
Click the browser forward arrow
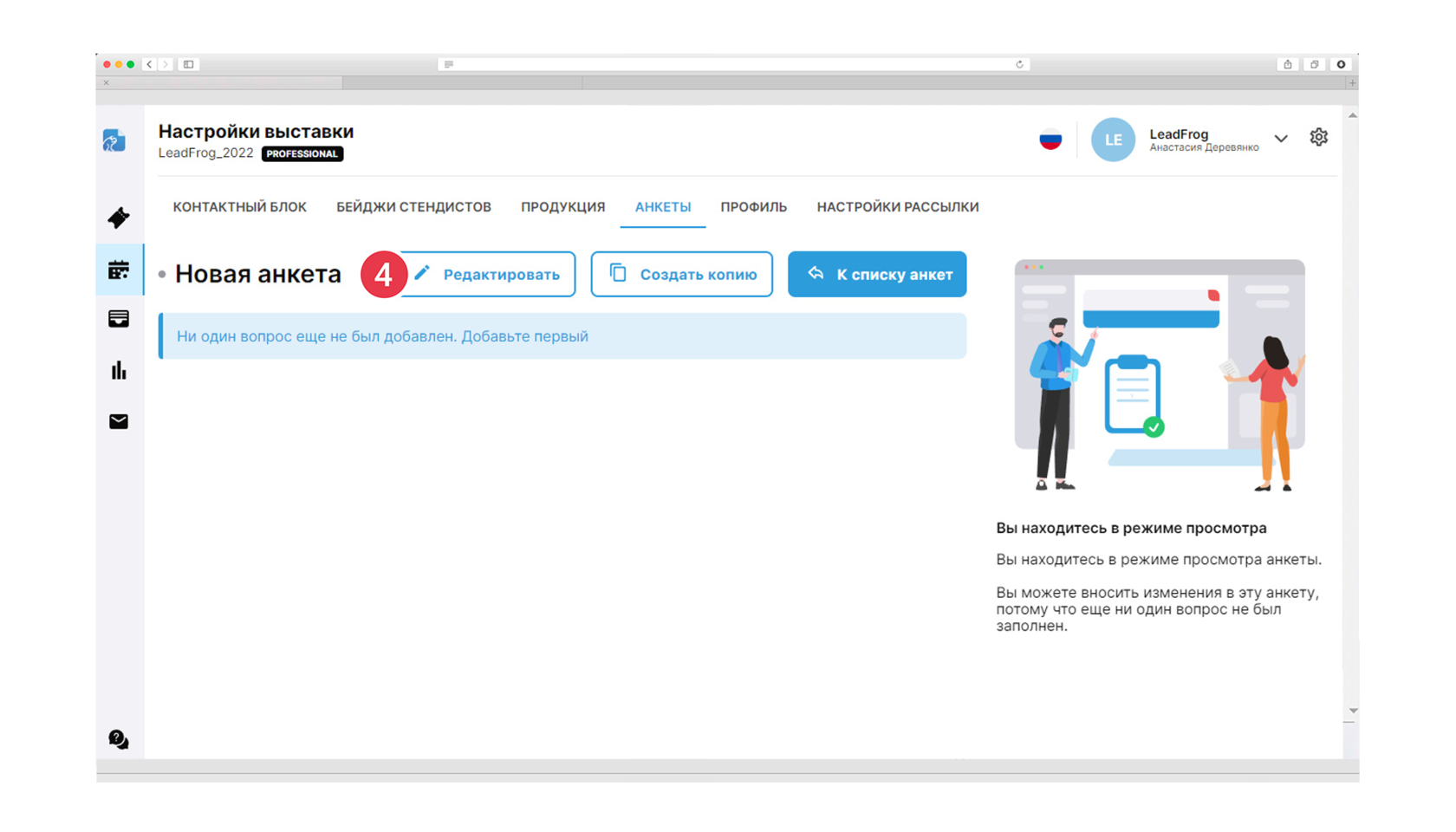click(166, 64)
